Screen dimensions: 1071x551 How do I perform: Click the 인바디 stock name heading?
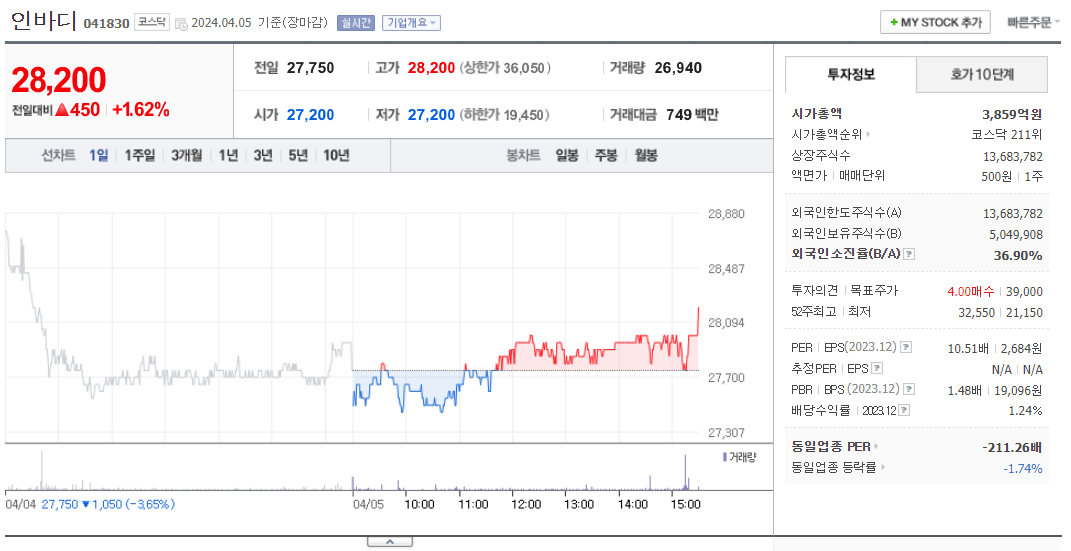point(43,21)
